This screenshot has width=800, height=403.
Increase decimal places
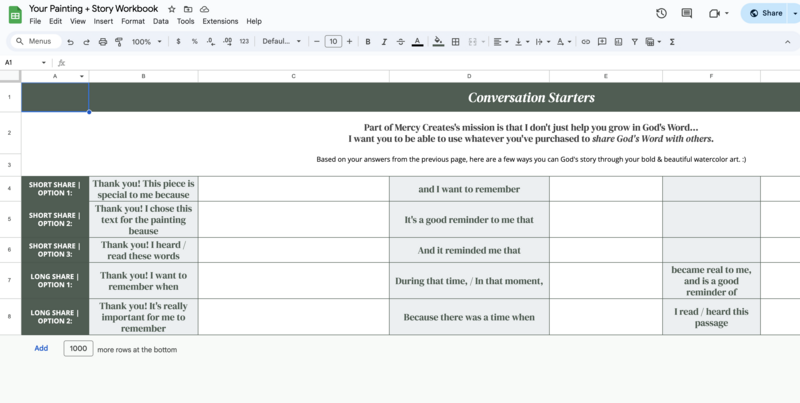pyautogui.click(x=228, y=42)
